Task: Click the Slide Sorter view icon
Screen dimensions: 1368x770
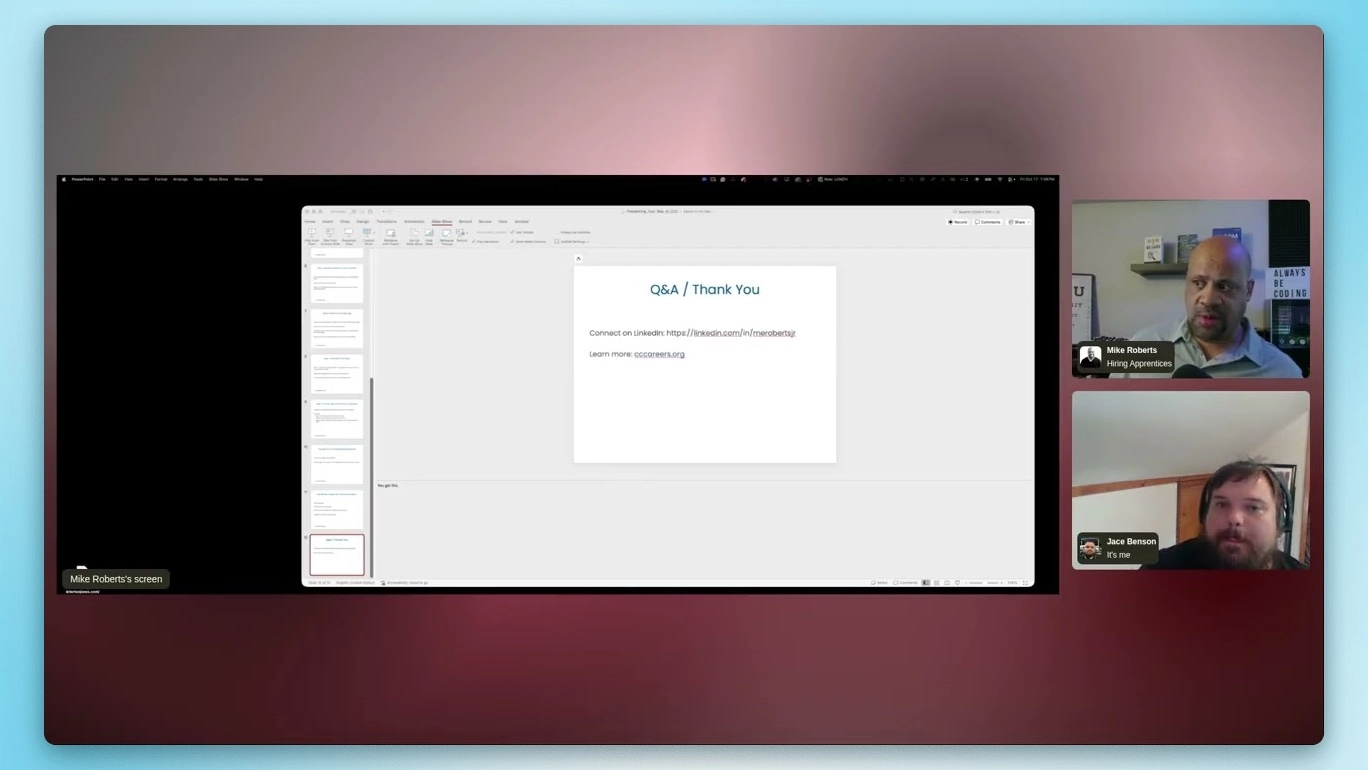Action: [936, 582]
